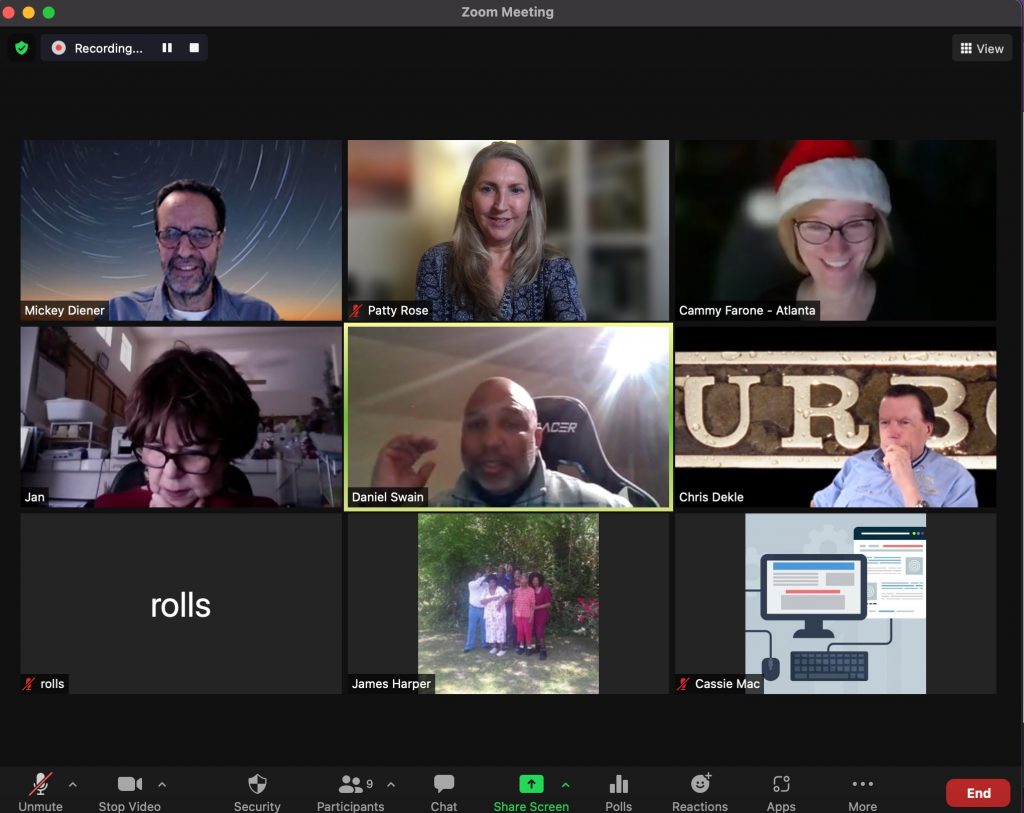This screenshot has height=813, width=1024.
Task: Expand the Share Screen options chevron
Action: (x=565, y=785)
